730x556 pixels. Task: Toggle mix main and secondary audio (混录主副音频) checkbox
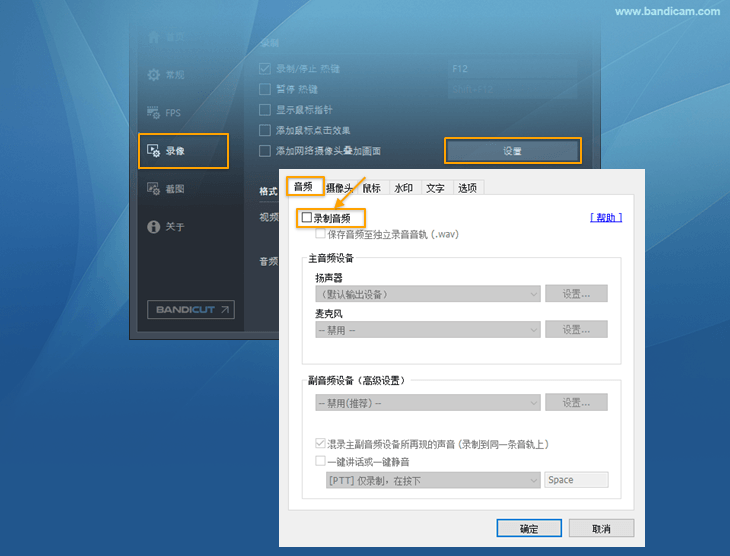click(320, 443)
